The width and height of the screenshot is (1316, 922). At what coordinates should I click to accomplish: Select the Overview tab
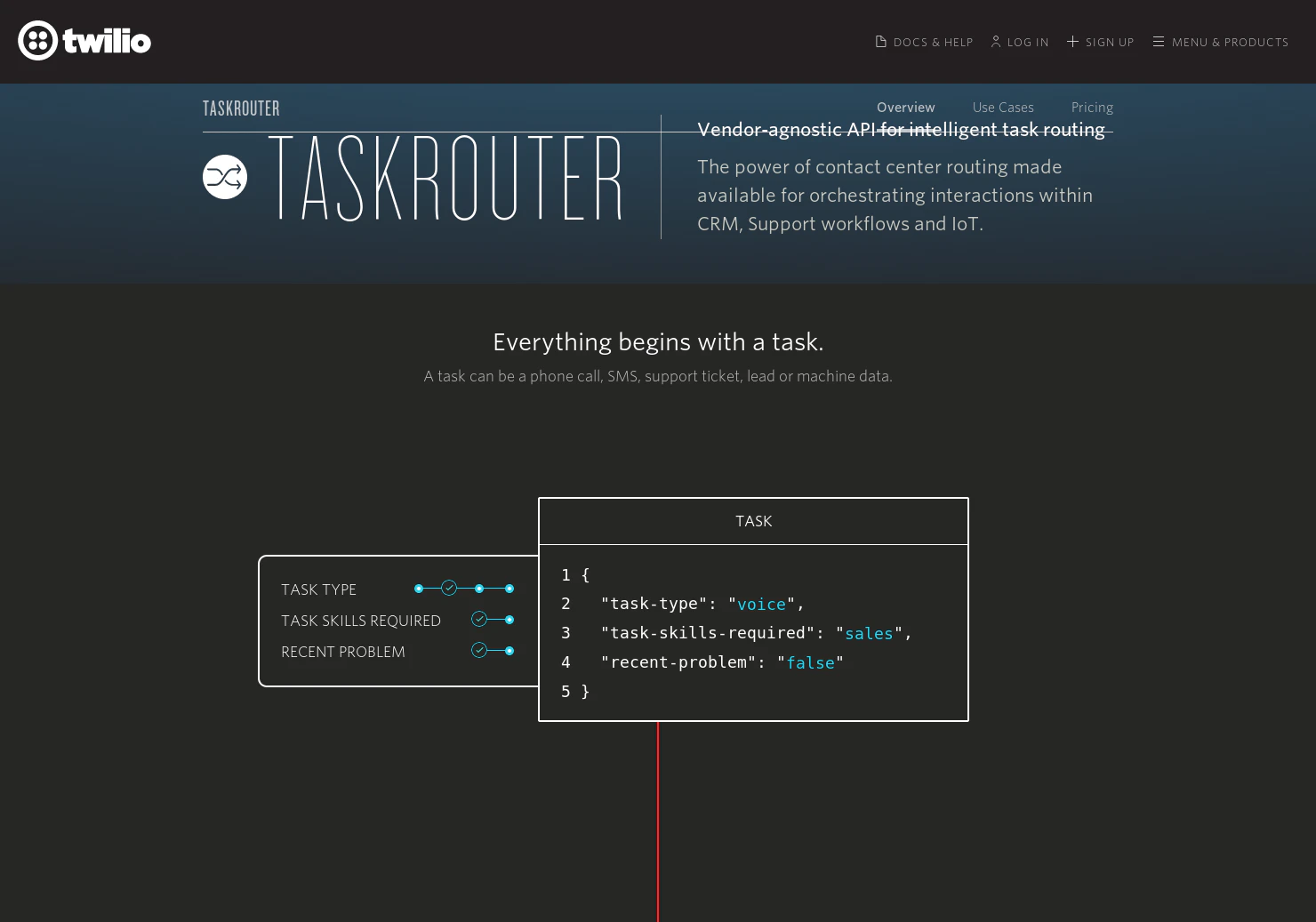click(x=905, y=108)
